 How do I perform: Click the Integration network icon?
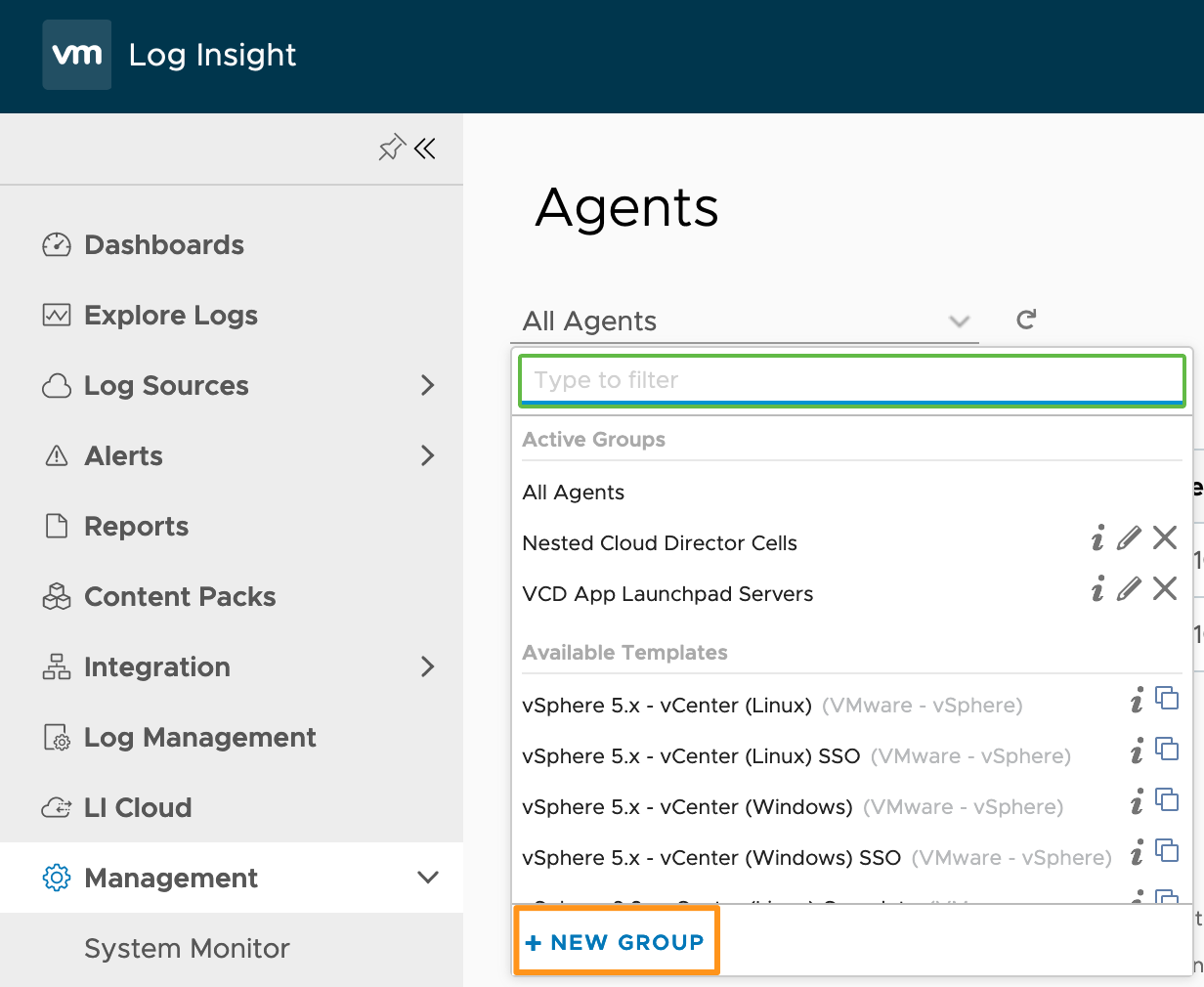[57, 666]
